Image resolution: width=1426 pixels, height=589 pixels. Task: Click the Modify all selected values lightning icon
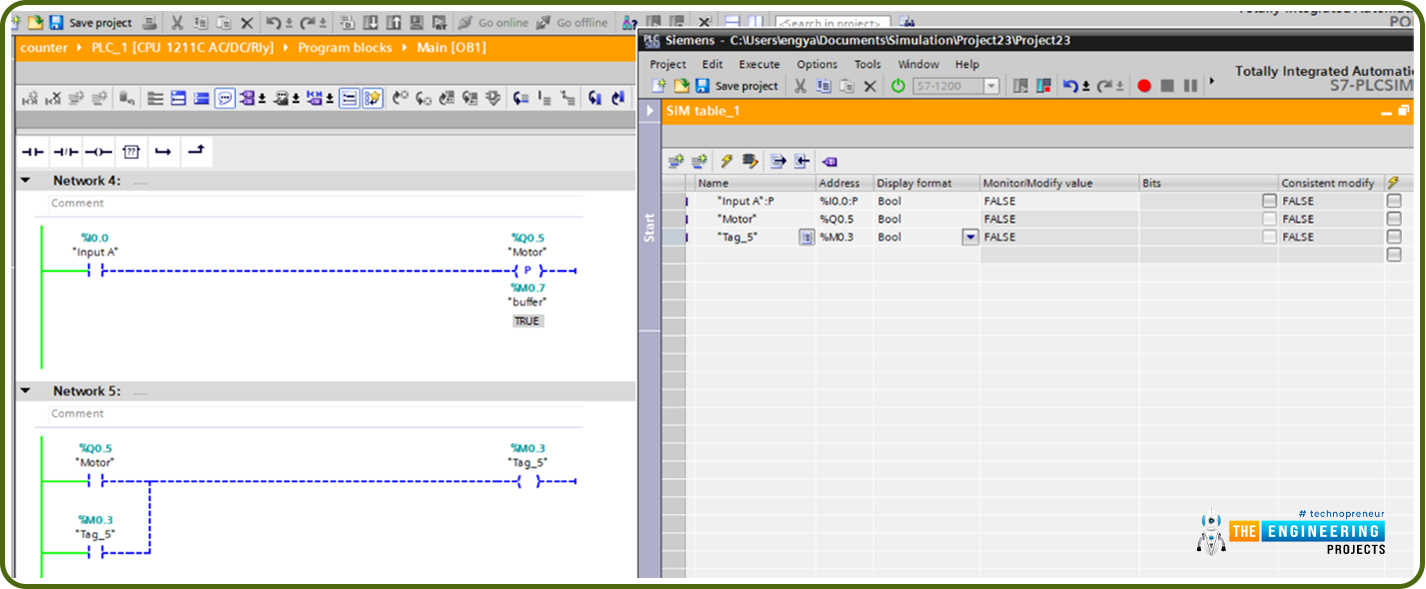point(725,161)
